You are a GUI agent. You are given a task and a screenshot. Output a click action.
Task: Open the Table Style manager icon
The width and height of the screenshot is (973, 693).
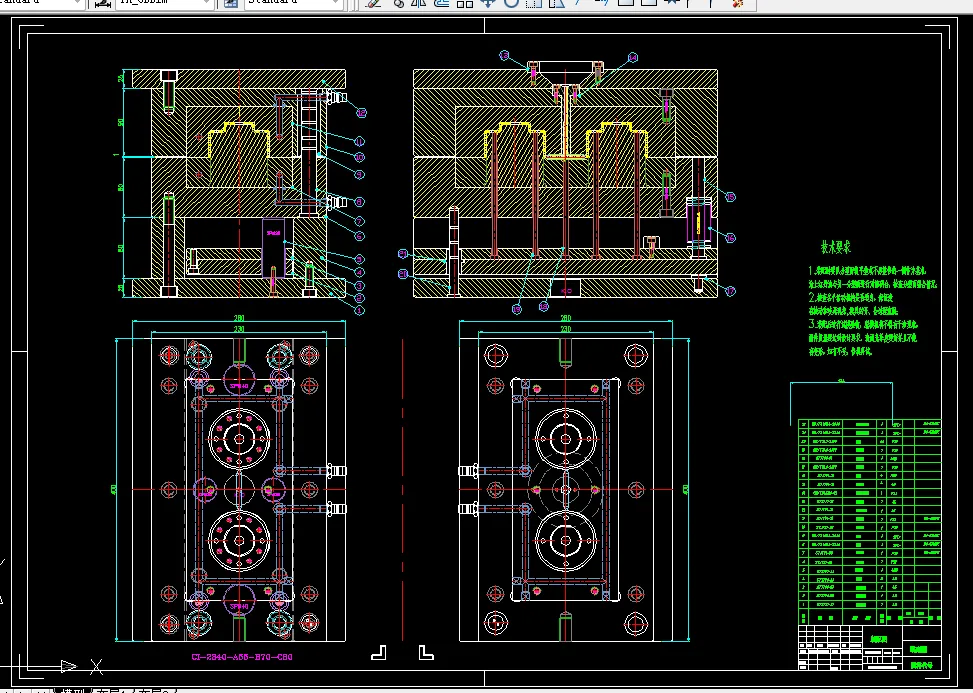(x=230, y=3)
